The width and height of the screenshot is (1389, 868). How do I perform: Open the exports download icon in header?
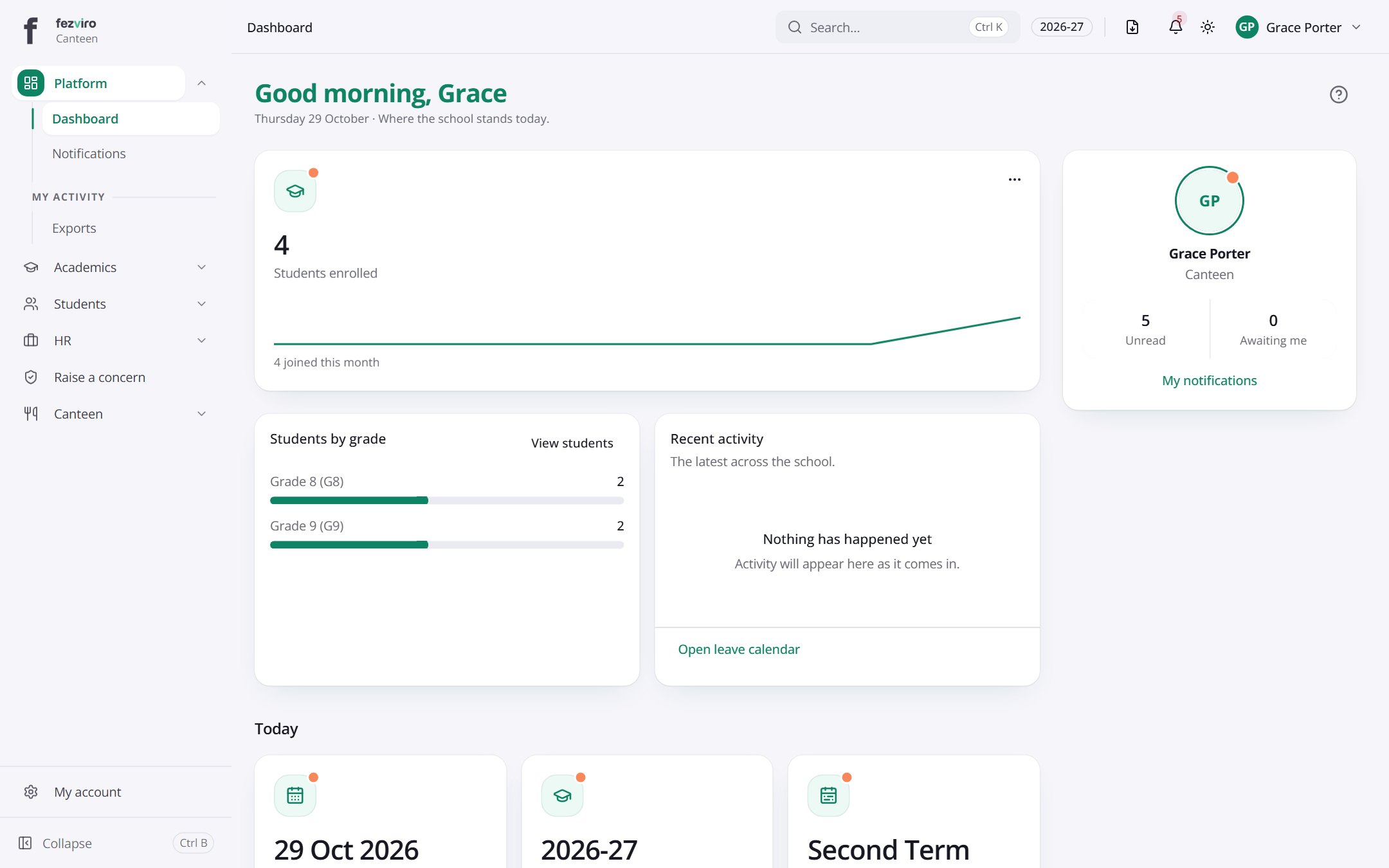coord(1132,27)
